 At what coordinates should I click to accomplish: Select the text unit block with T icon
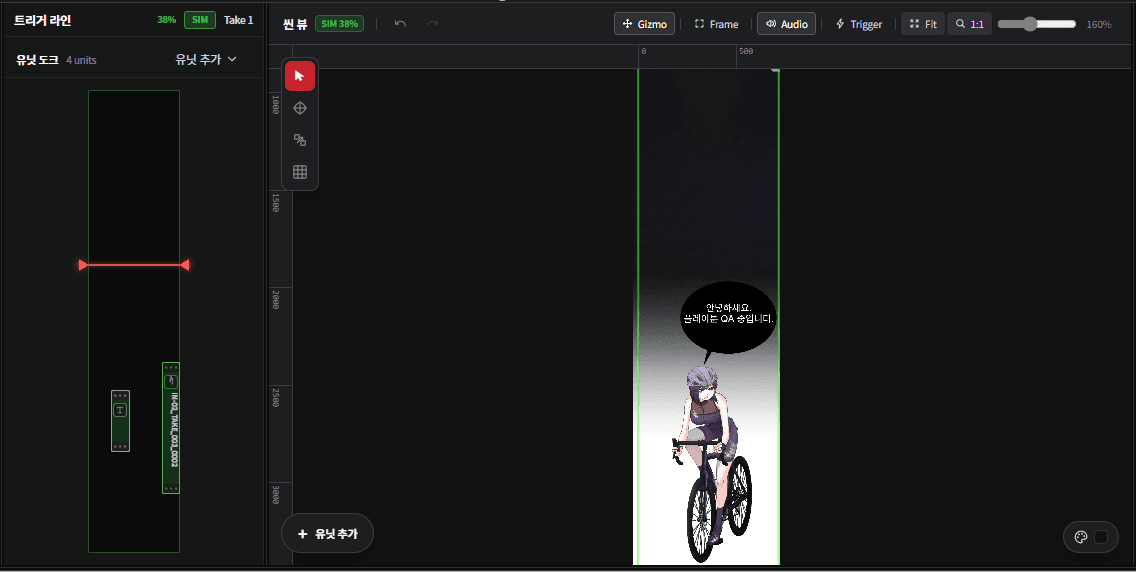(120, 421)
